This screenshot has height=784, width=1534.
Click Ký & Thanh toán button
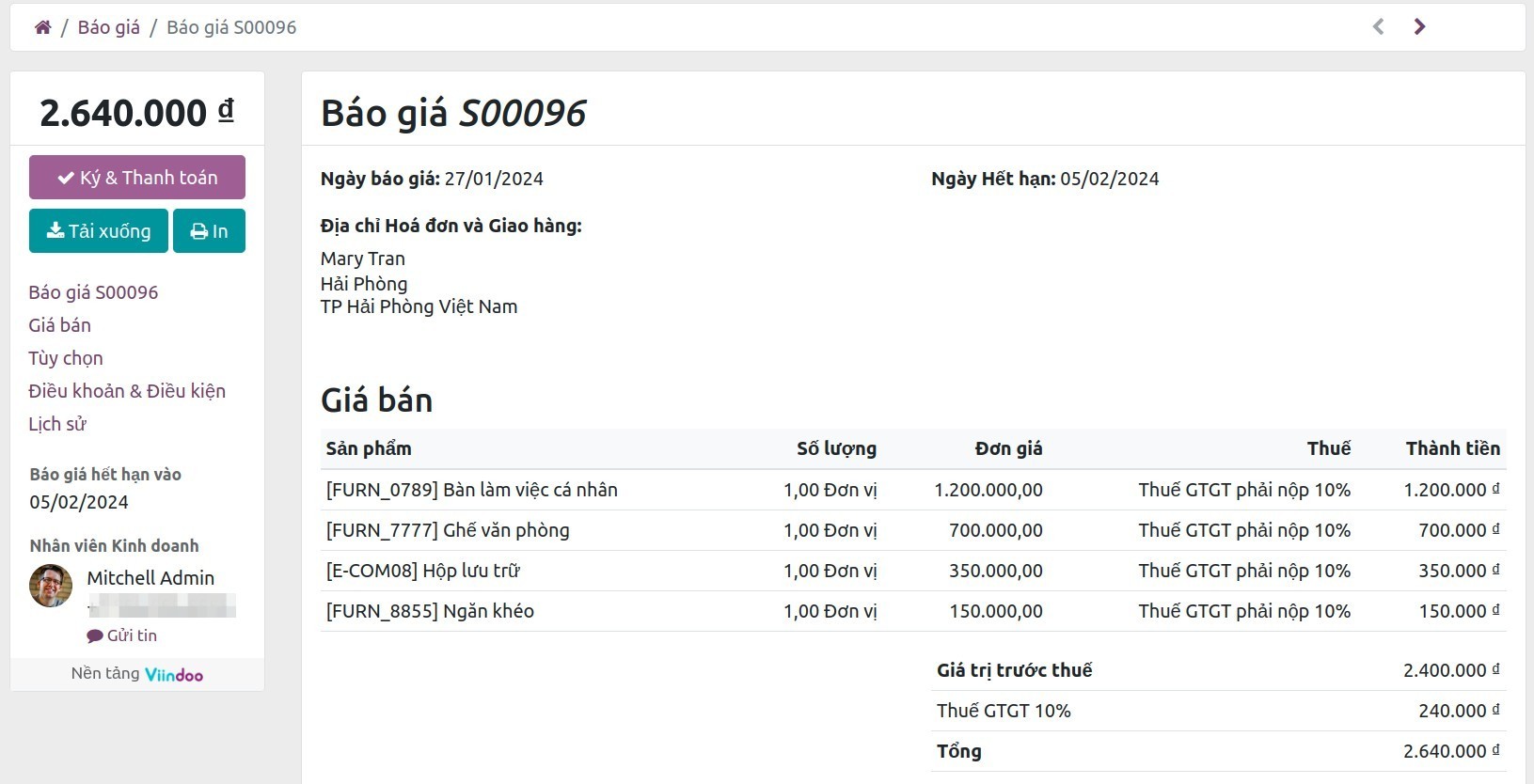(137, 177)
